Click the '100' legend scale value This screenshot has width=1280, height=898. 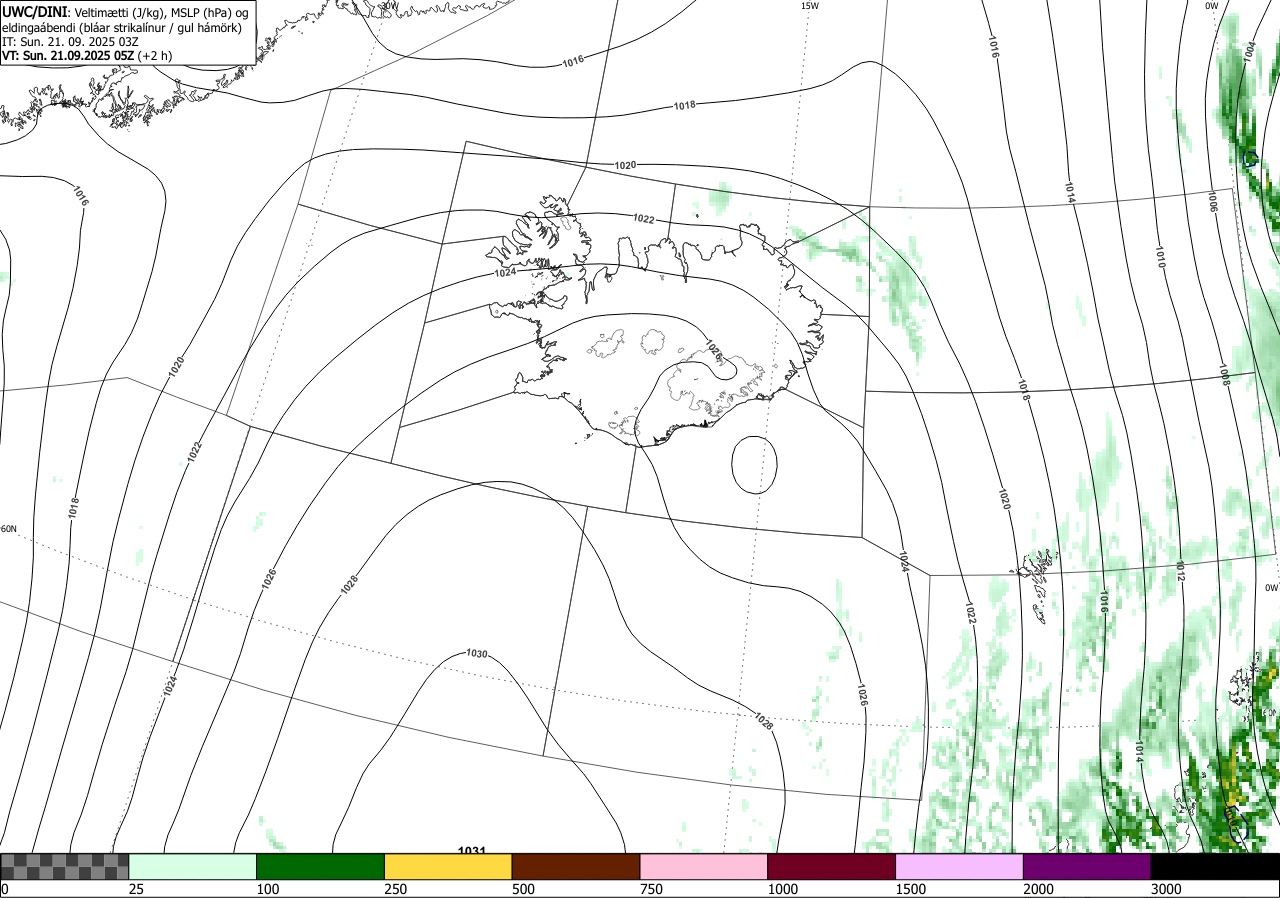point(267,889)
